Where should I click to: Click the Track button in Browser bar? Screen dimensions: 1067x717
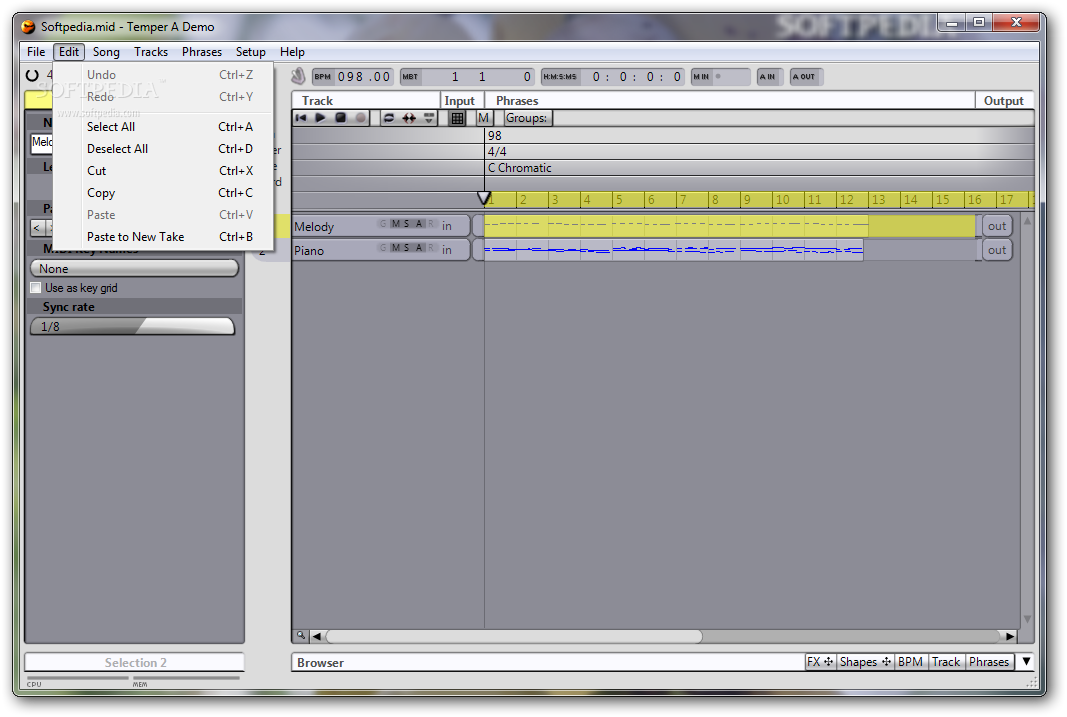[x=946, y=661]
